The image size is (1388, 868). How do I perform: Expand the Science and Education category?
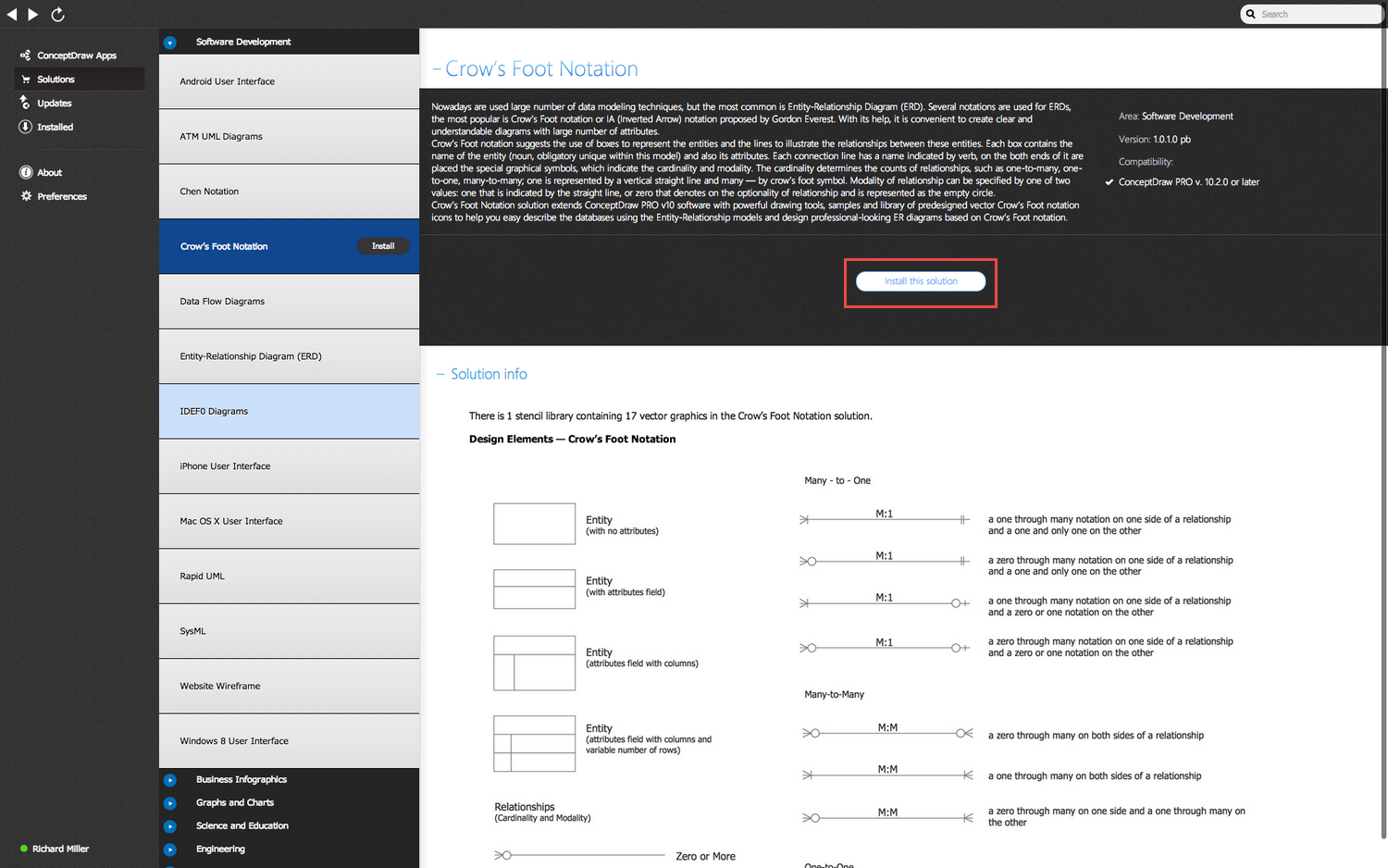[169, 826]
